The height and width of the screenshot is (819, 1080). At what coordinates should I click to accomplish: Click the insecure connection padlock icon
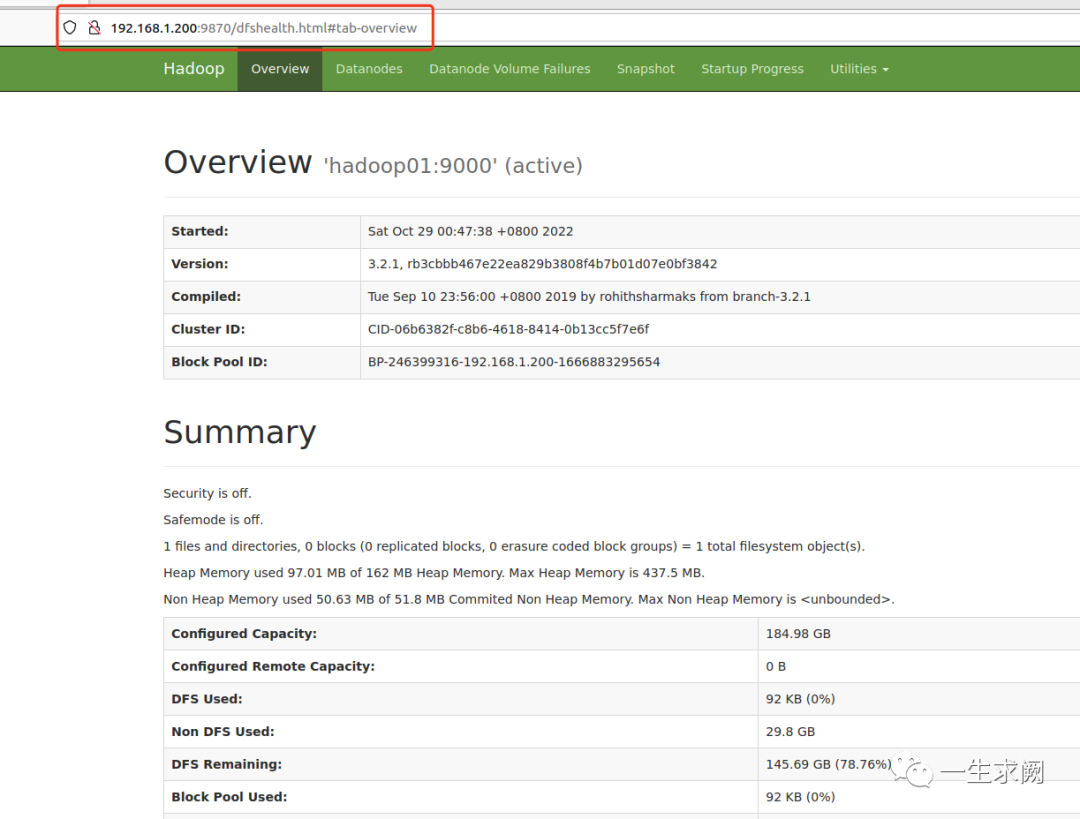tap(94, 28)
